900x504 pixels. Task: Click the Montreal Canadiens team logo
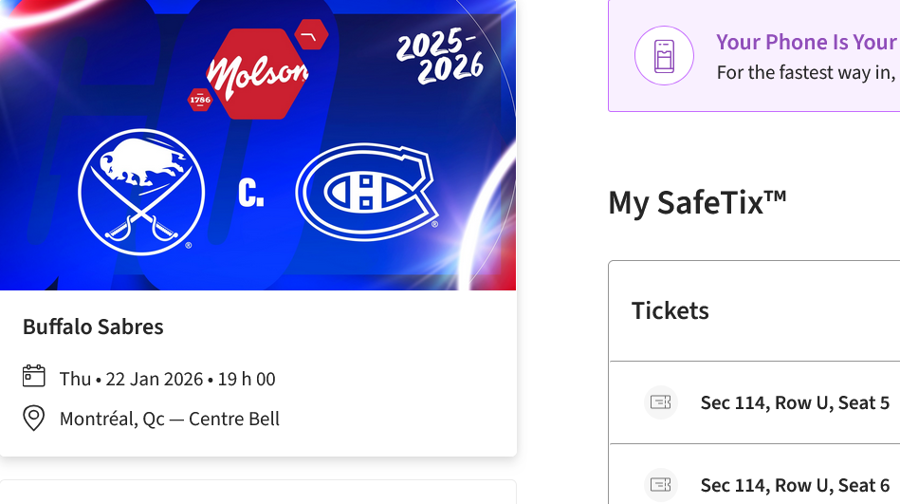pos(364,192)
